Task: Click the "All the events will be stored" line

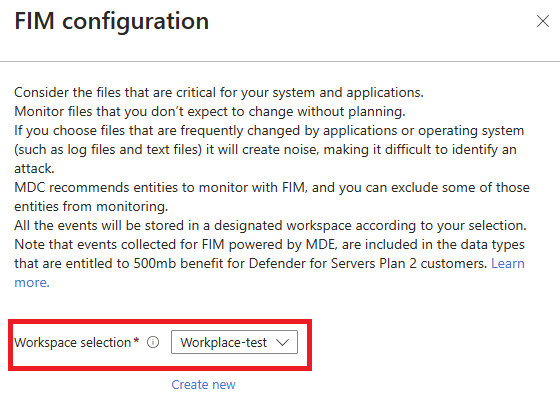Action: coord(270,225)
